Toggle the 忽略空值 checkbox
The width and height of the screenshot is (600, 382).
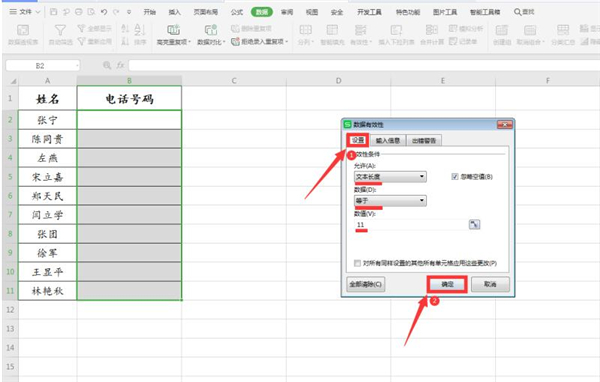click(x=455, y=177)
